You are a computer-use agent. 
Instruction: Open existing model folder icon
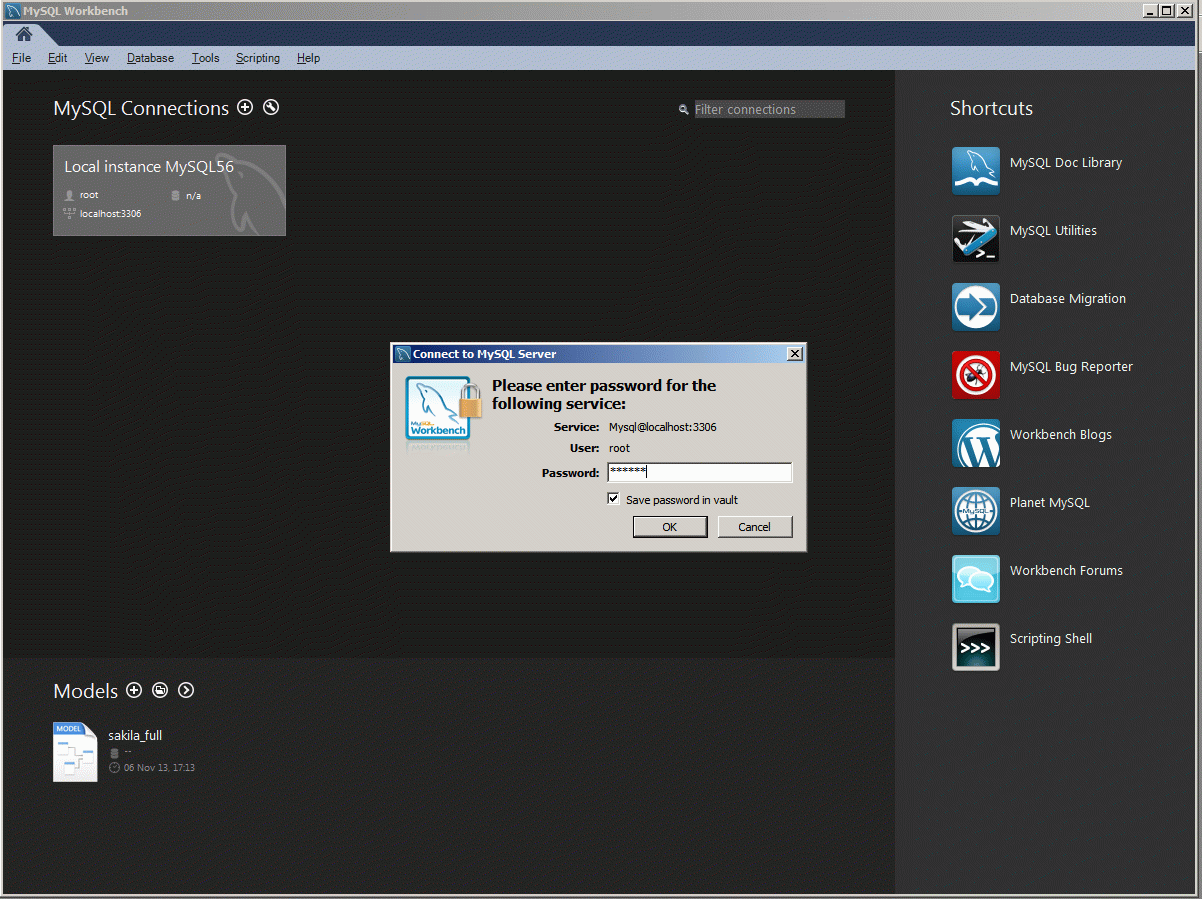160,690
